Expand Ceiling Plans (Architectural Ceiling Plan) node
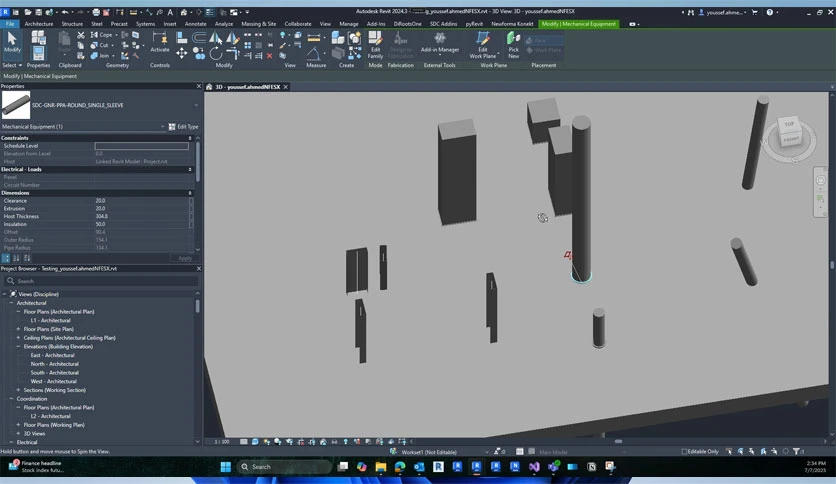 (x=18, y=338)
